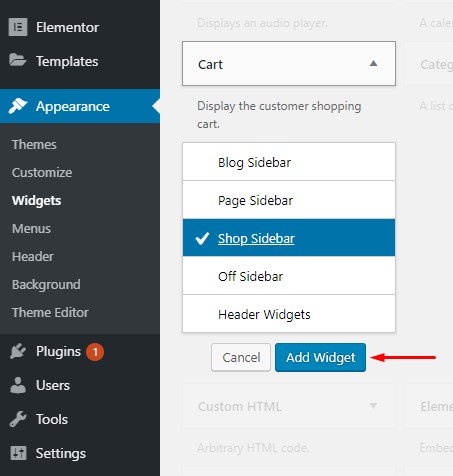Click the Elementor icon in sidebar

(18, 27)
